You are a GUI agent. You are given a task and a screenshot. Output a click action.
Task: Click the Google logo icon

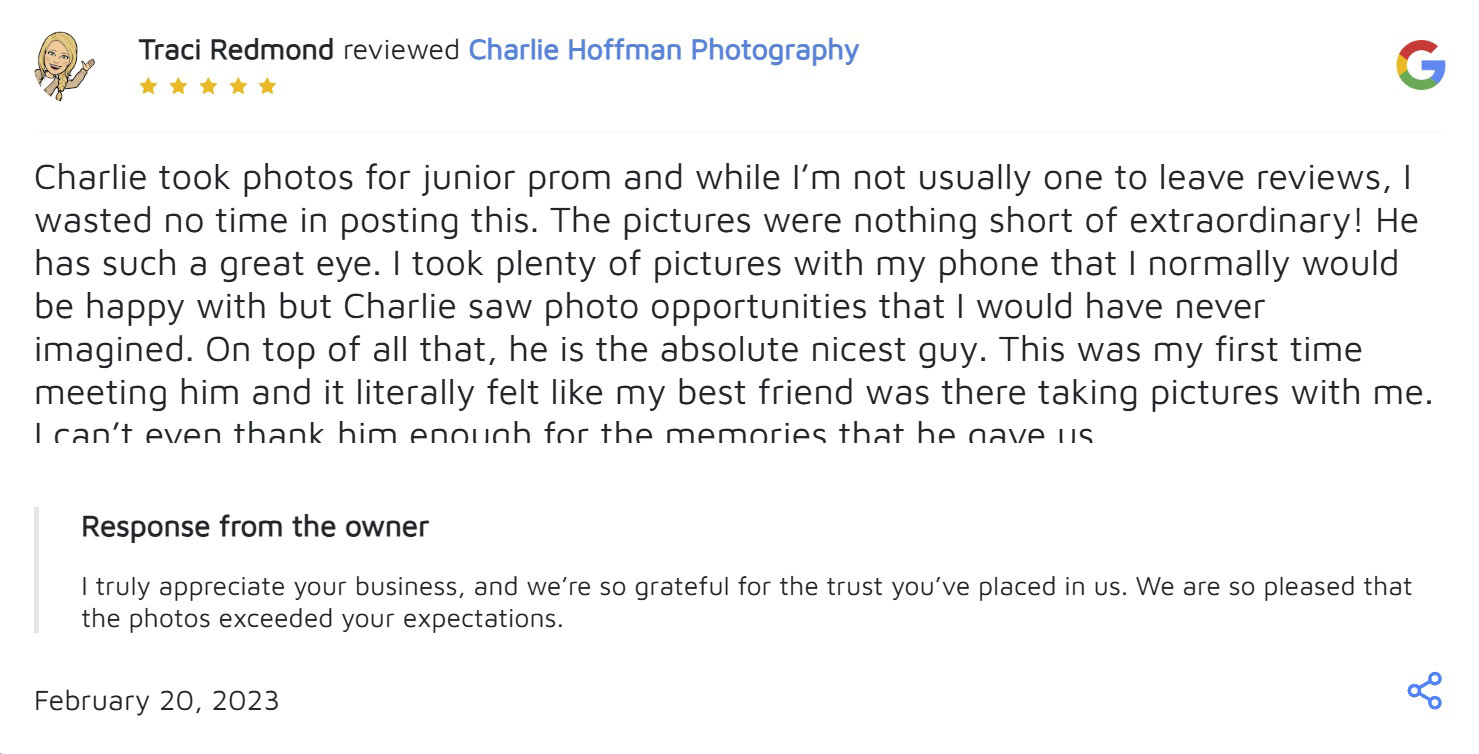pos(1421,65)
